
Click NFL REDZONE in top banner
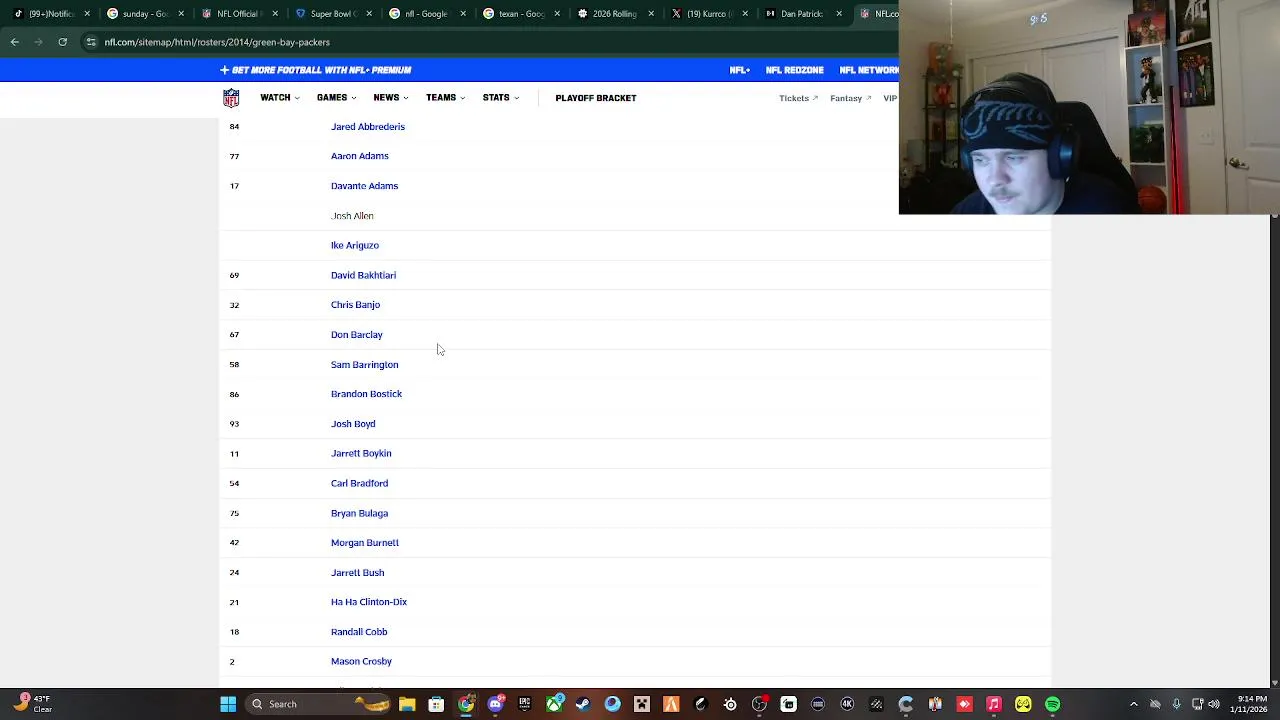tap(795, 70)
